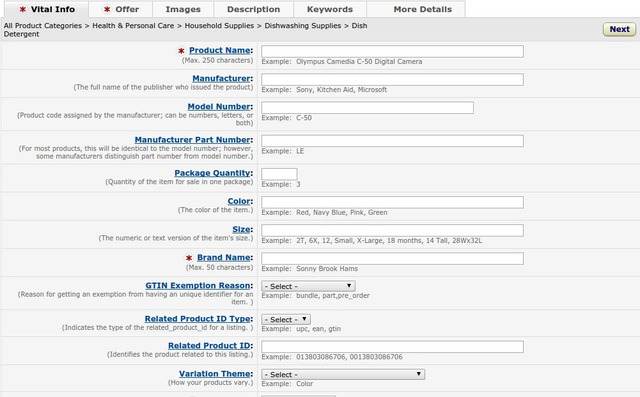
Task: Click 'All Product Categories' breadcrumb text
Action: [x=43, y=26]
